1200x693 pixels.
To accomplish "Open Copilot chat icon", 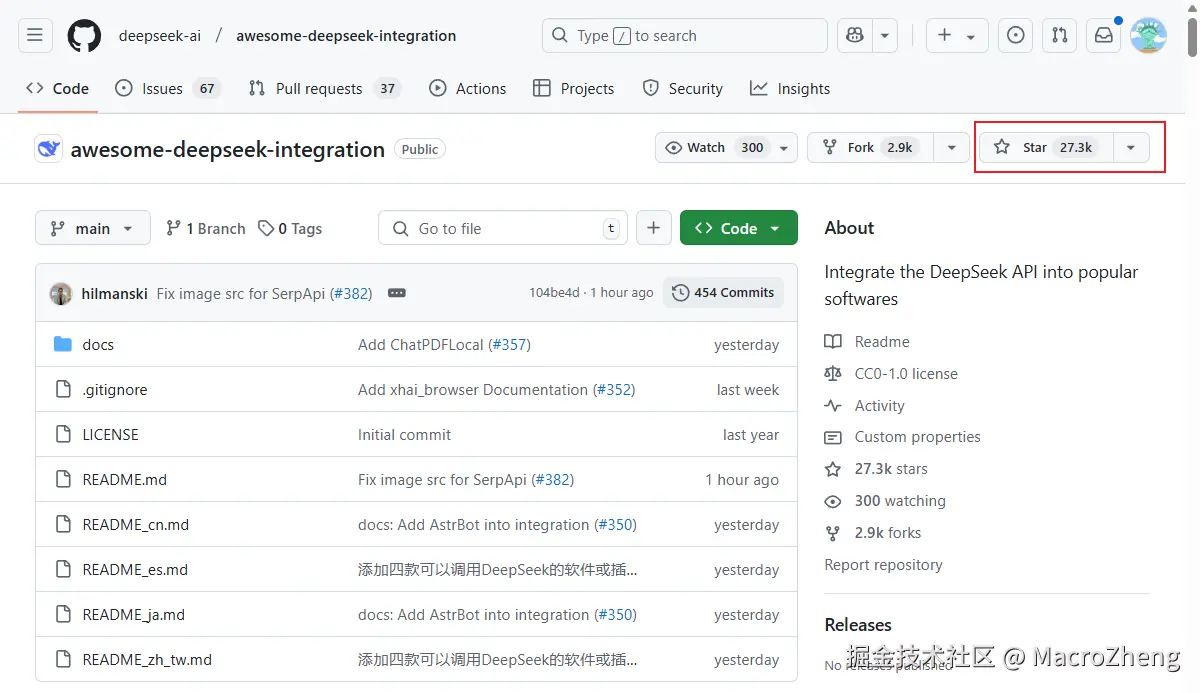I will [854, 36].
